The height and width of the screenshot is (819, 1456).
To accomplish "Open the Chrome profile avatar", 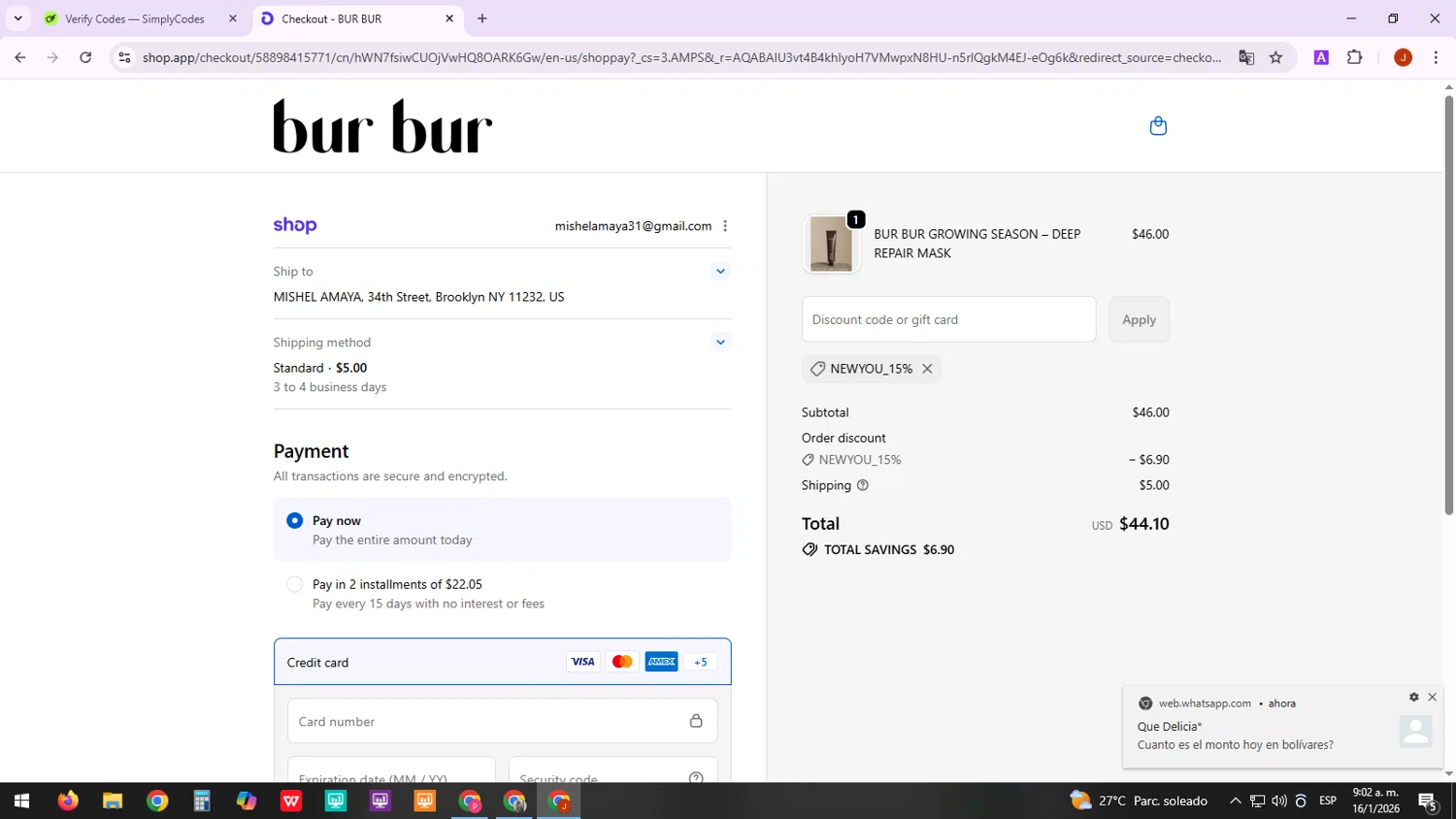I will click(1403, 57).
